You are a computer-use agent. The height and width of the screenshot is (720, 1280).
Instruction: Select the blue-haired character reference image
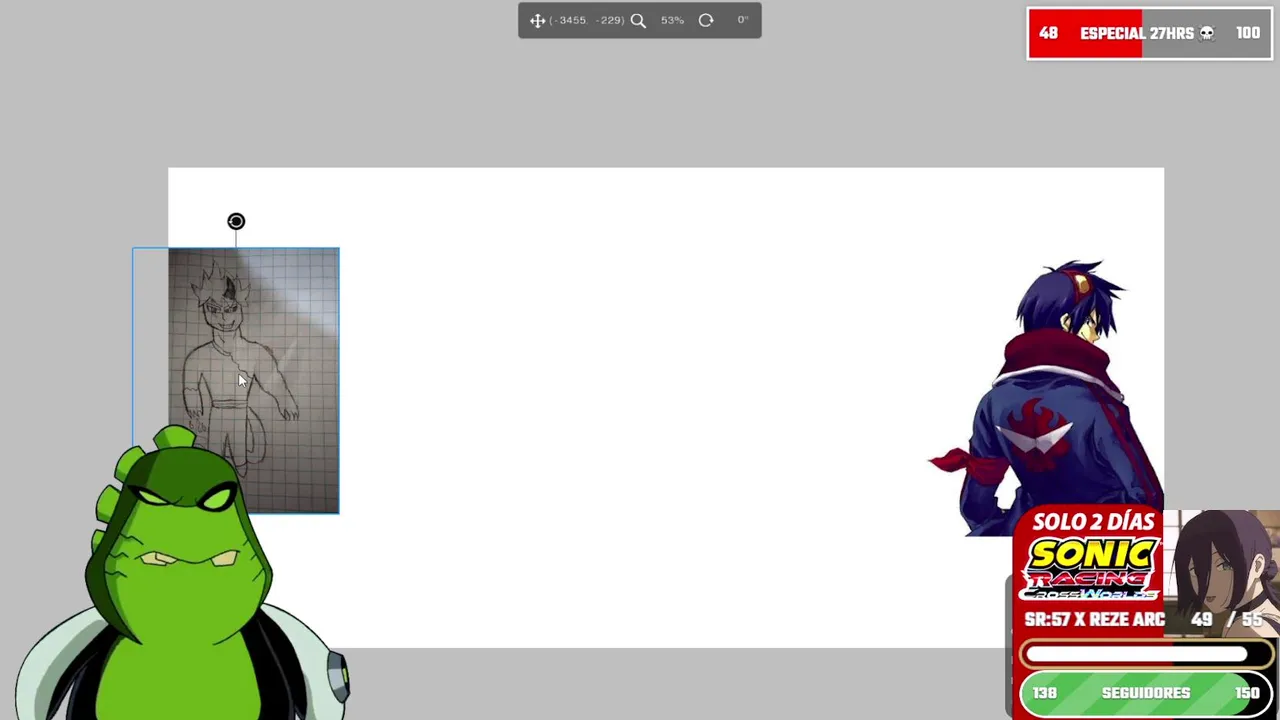[1046, 397]
